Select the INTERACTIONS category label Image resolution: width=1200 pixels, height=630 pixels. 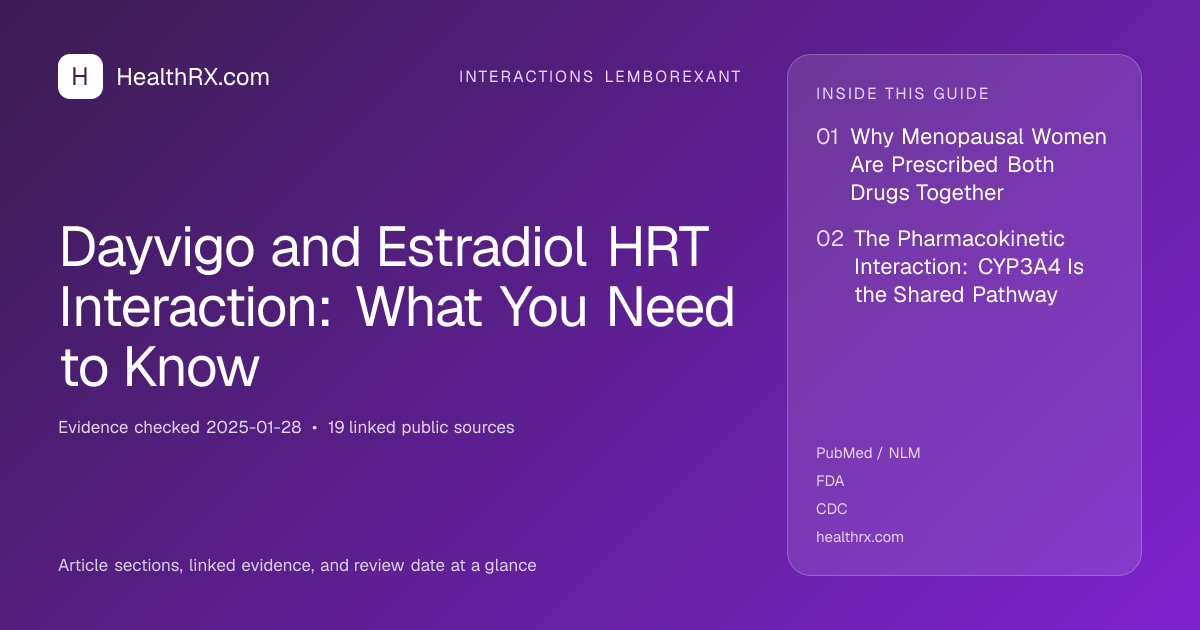pos(526,77)
